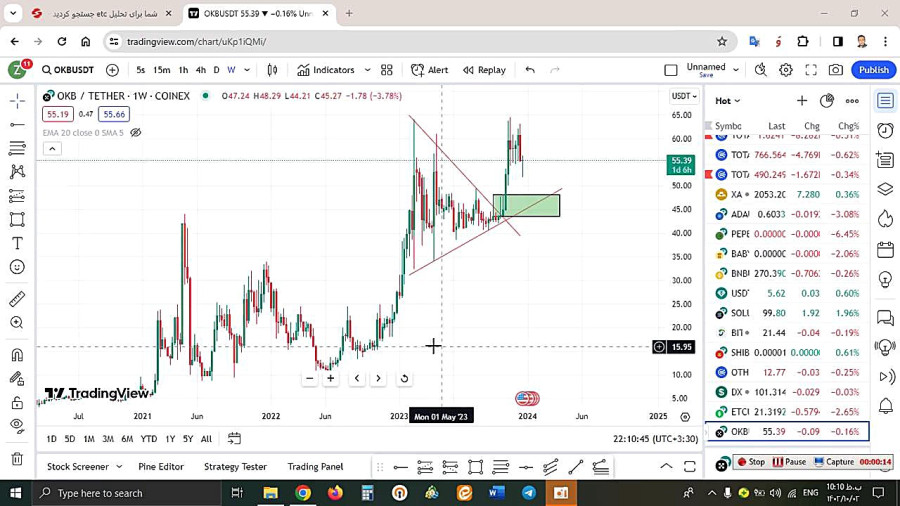
Task: Open the emoji icons tool
Action: coord(17,267)
